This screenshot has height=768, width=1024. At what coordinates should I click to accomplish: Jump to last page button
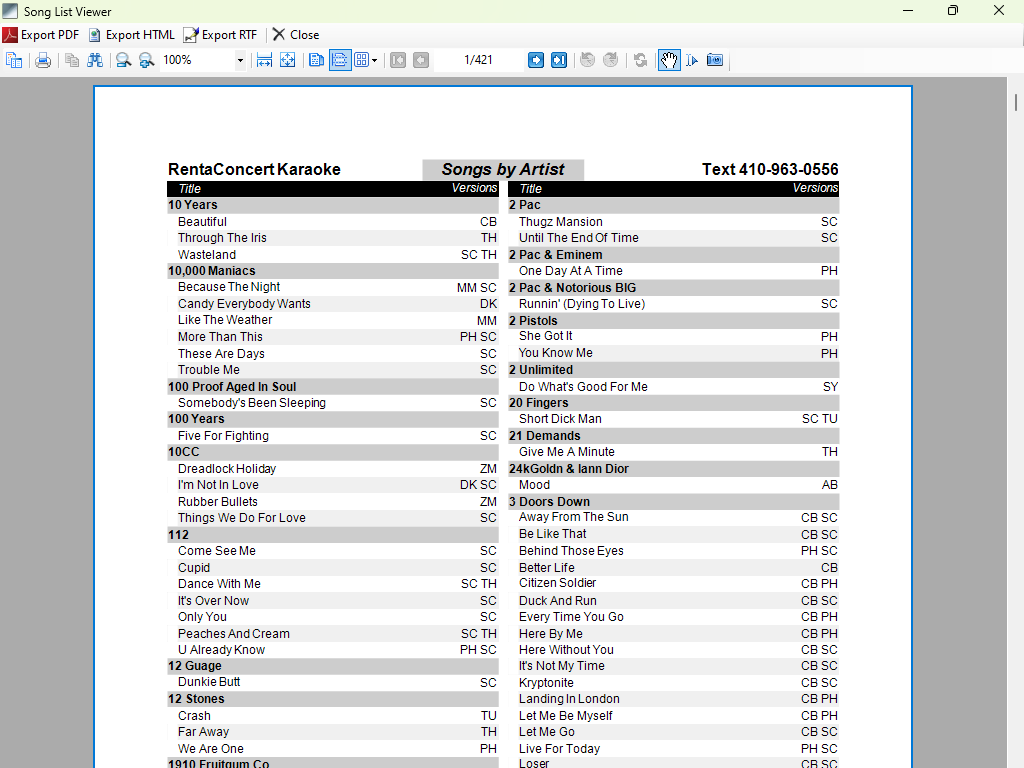tap(559, 60)
